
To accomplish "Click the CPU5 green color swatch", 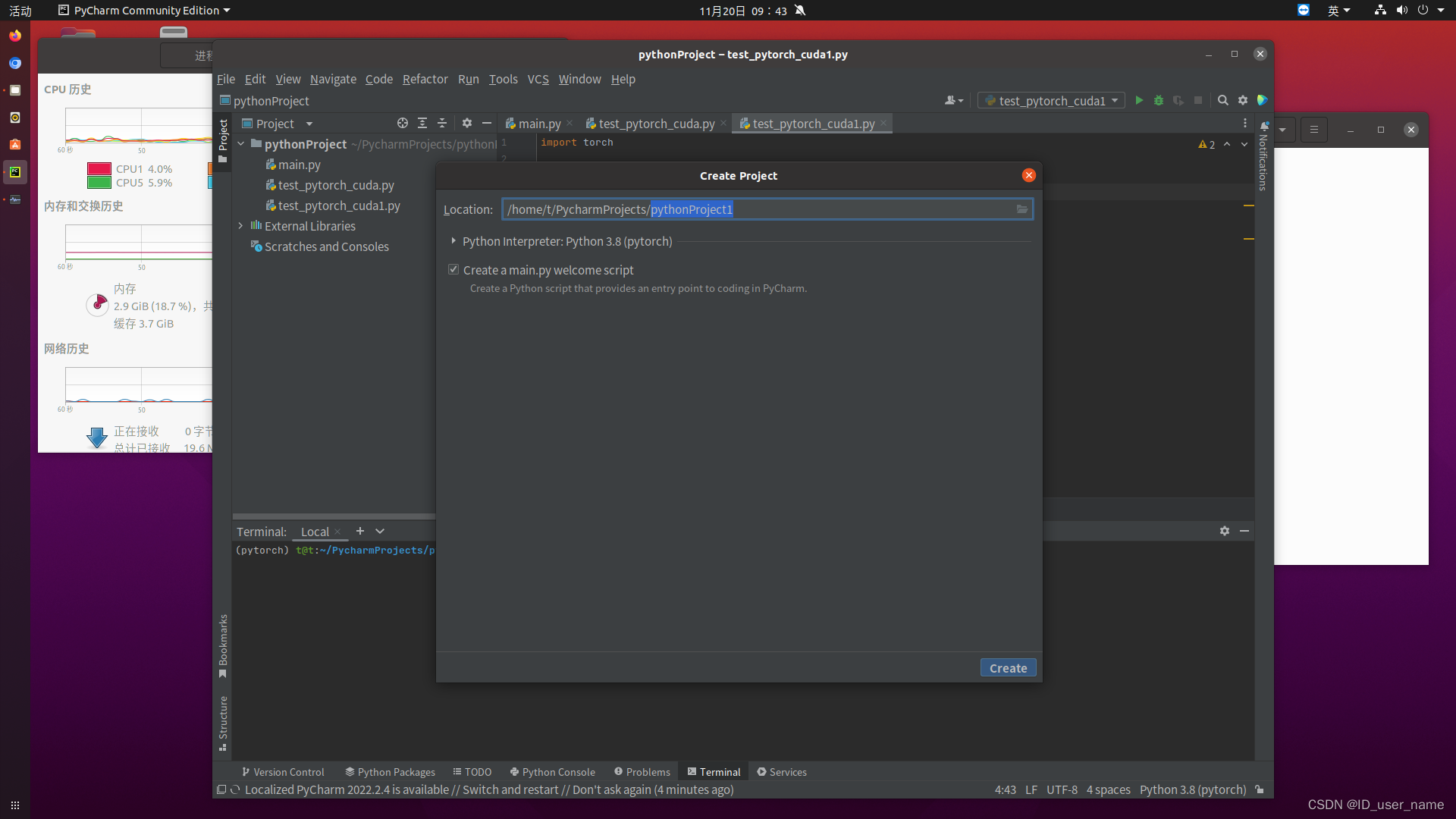I will [99, 182].
